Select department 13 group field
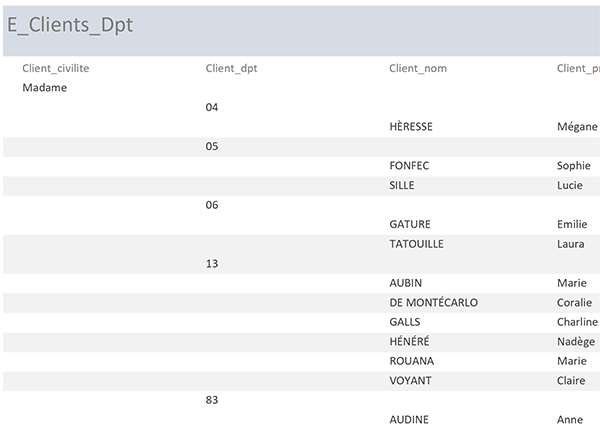Screen dimensions: 600x428 (212, 263)
